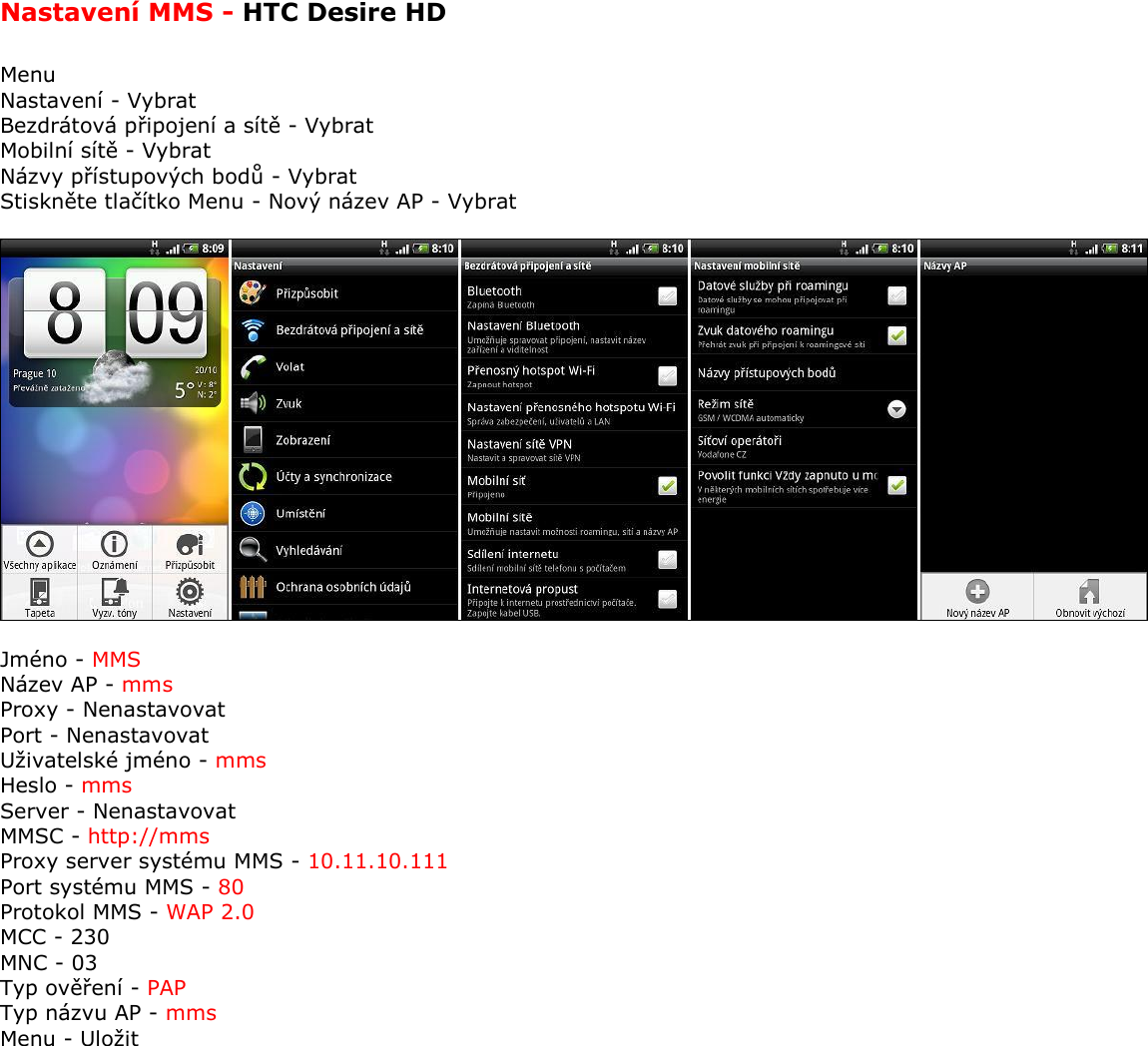The height and width of the screenshot is (1046, 1148).
Task: Select Mobilní sítě roaming settings entry
Action: point(574,523)
